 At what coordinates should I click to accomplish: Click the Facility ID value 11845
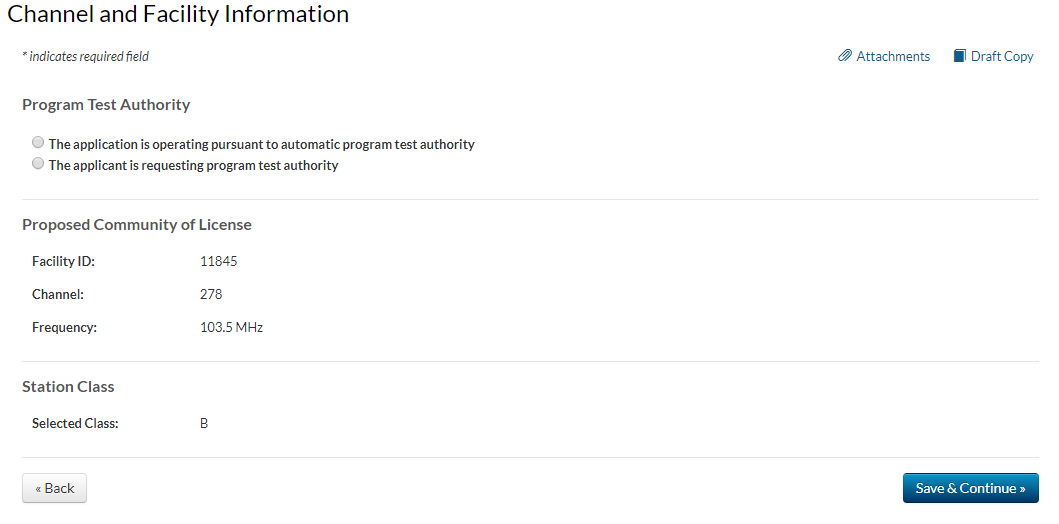click(x=218, y=261)
